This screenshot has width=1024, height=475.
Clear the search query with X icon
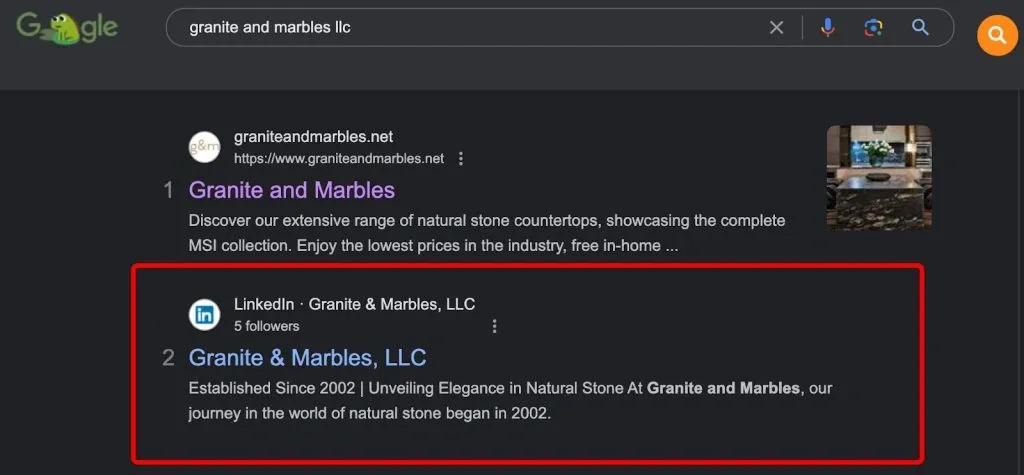(776, 27)
